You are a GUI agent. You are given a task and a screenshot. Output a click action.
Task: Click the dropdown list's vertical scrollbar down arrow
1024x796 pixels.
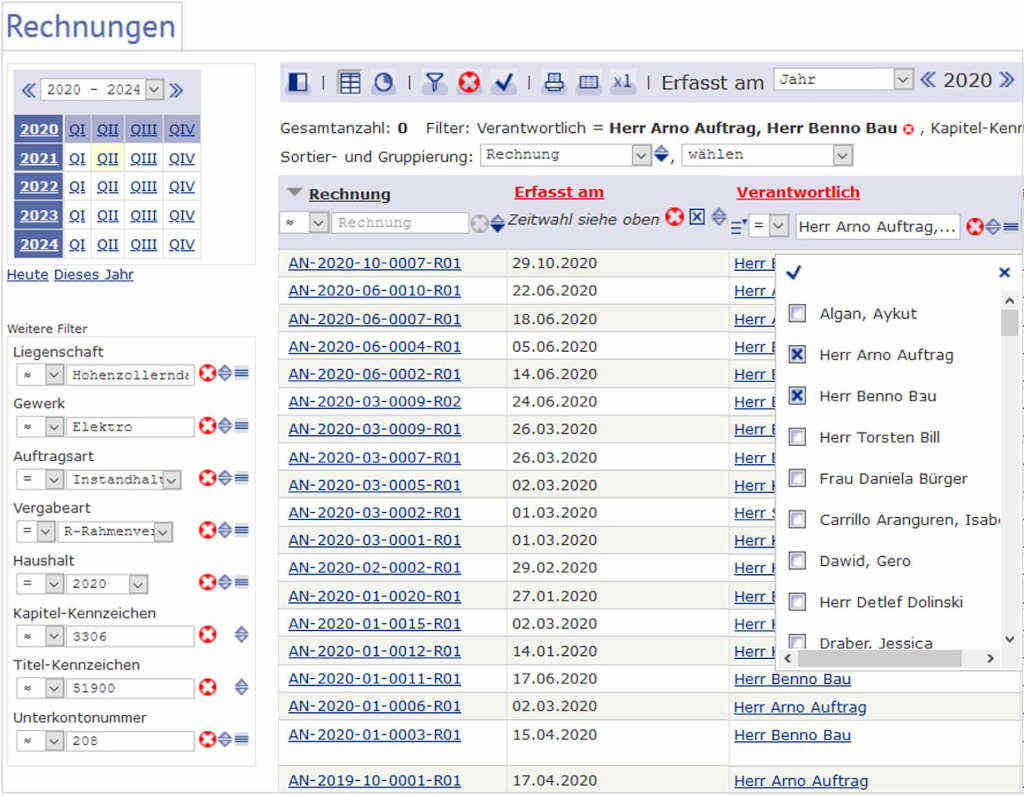point(1009,639)
